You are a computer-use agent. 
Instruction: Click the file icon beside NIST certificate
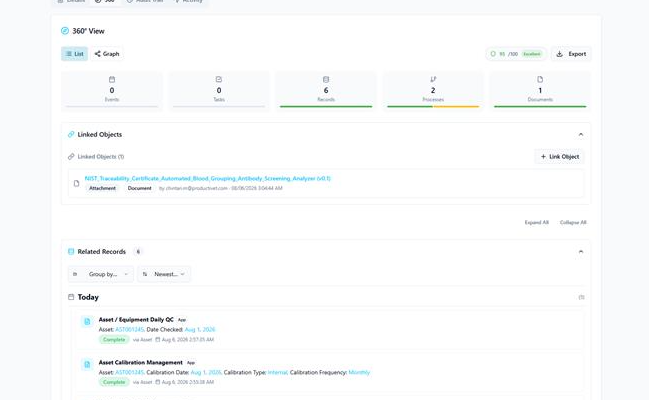(x=76, y=183)
